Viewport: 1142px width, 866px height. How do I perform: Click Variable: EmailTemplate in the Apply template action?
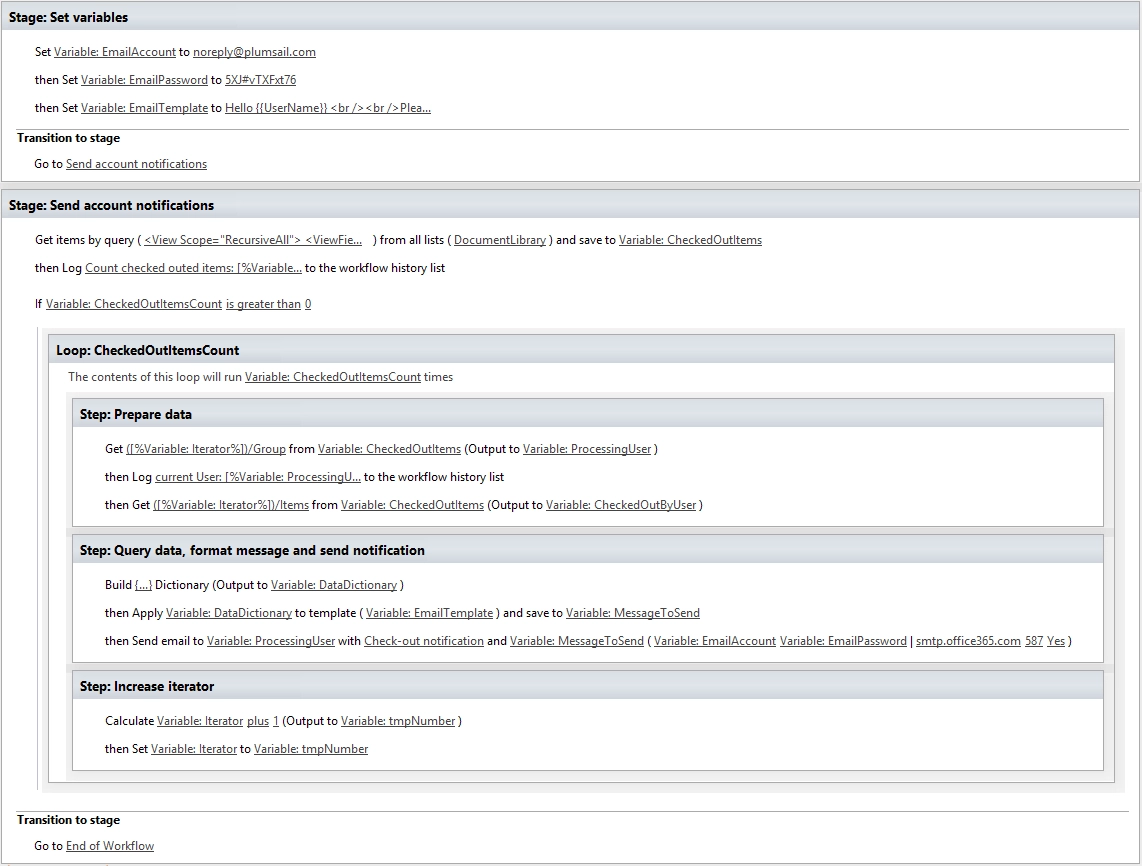pyautogui.click(x=430, y=613)
